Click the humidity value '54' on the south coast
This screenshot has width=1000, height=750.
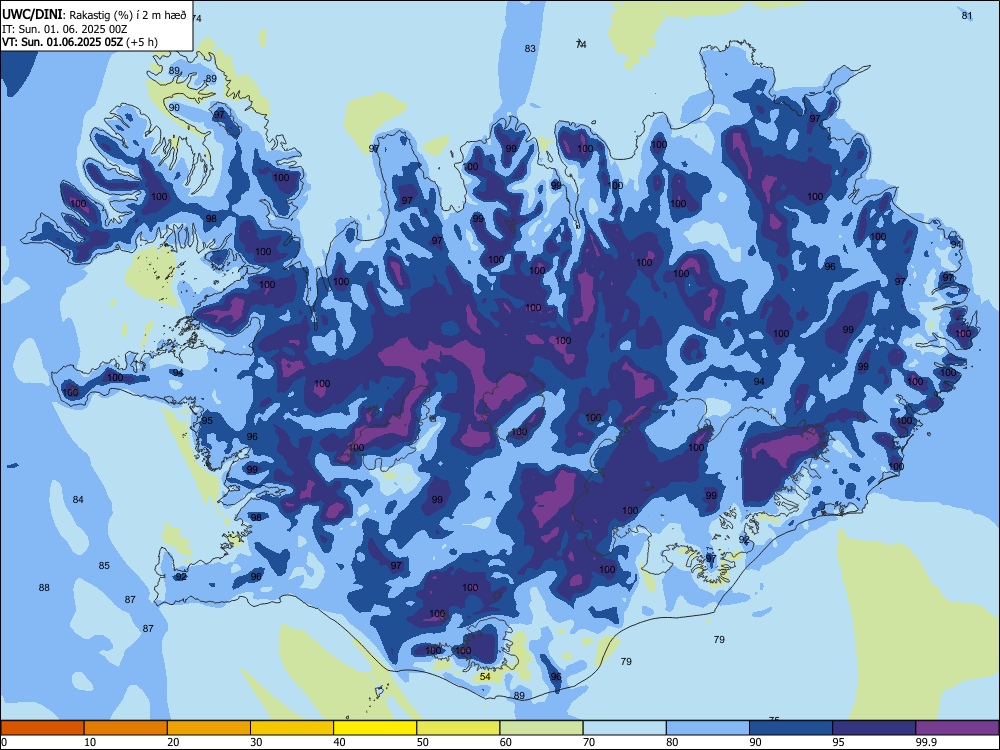pos(485,677)
